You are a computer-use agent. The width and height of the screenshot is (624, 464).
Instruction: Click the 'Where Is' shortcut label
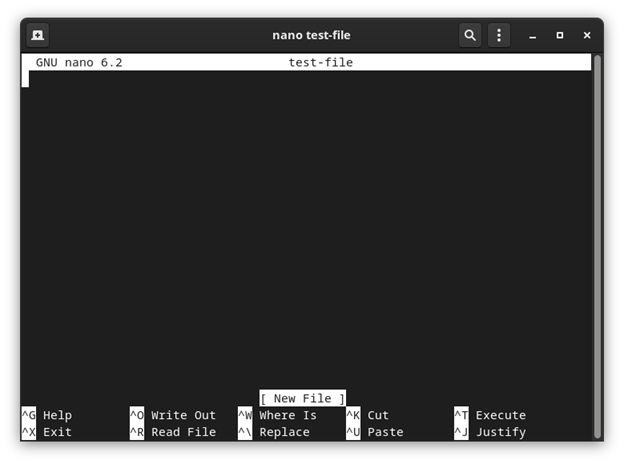point(288,415)
